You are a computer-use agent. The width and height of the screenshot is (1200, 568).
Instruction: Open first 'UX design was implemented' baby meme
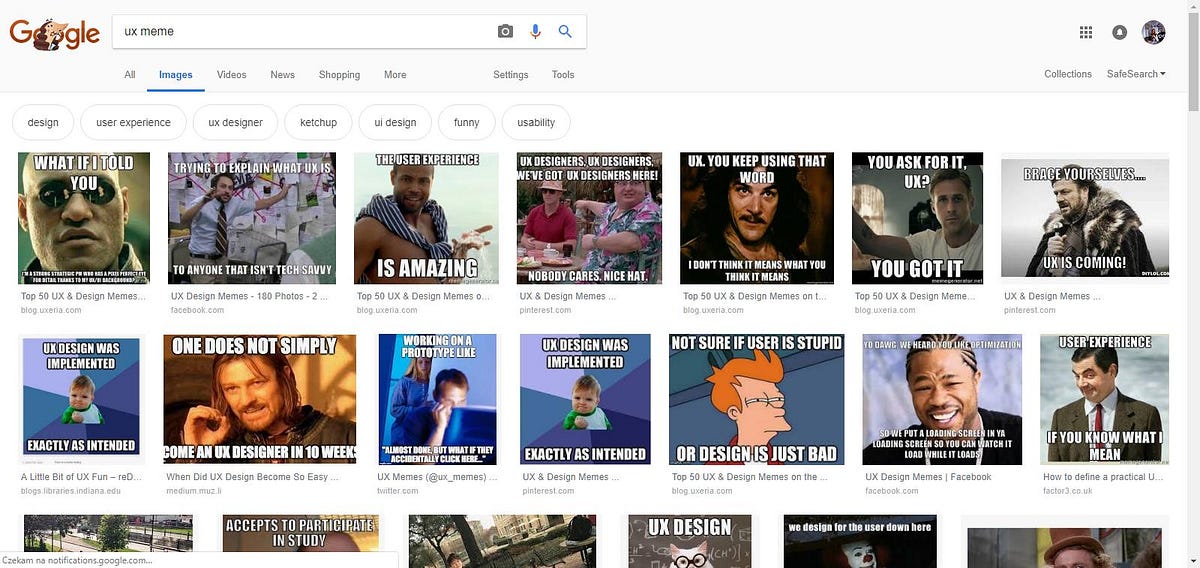pos(82,400)
